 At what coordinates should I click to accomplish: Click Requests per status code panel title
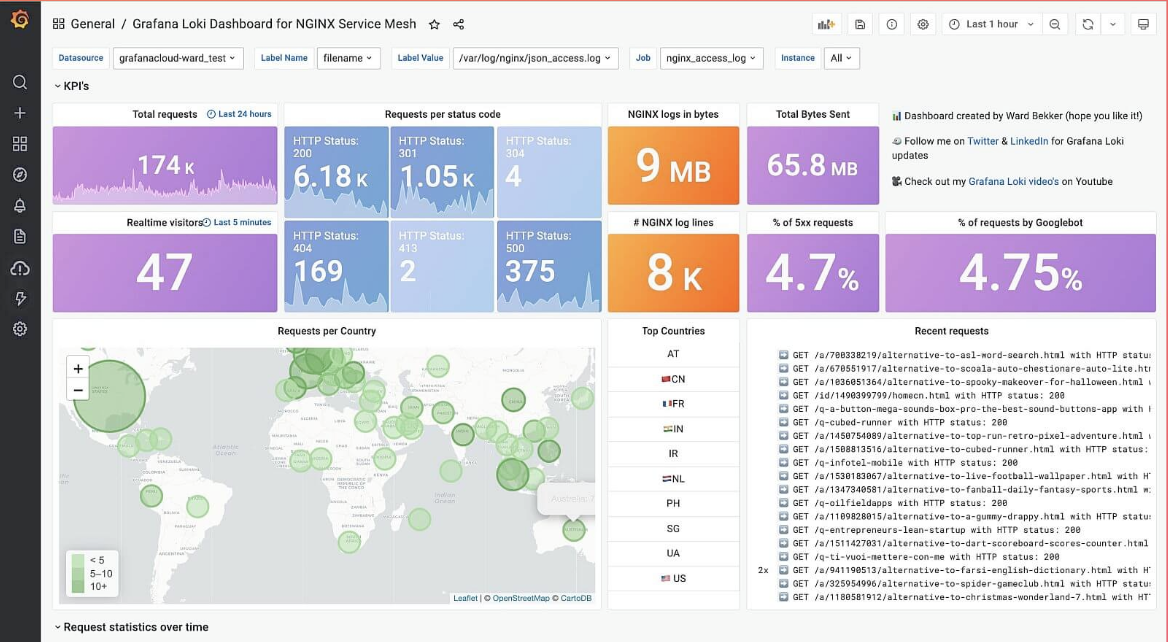[x=442, y=114]
